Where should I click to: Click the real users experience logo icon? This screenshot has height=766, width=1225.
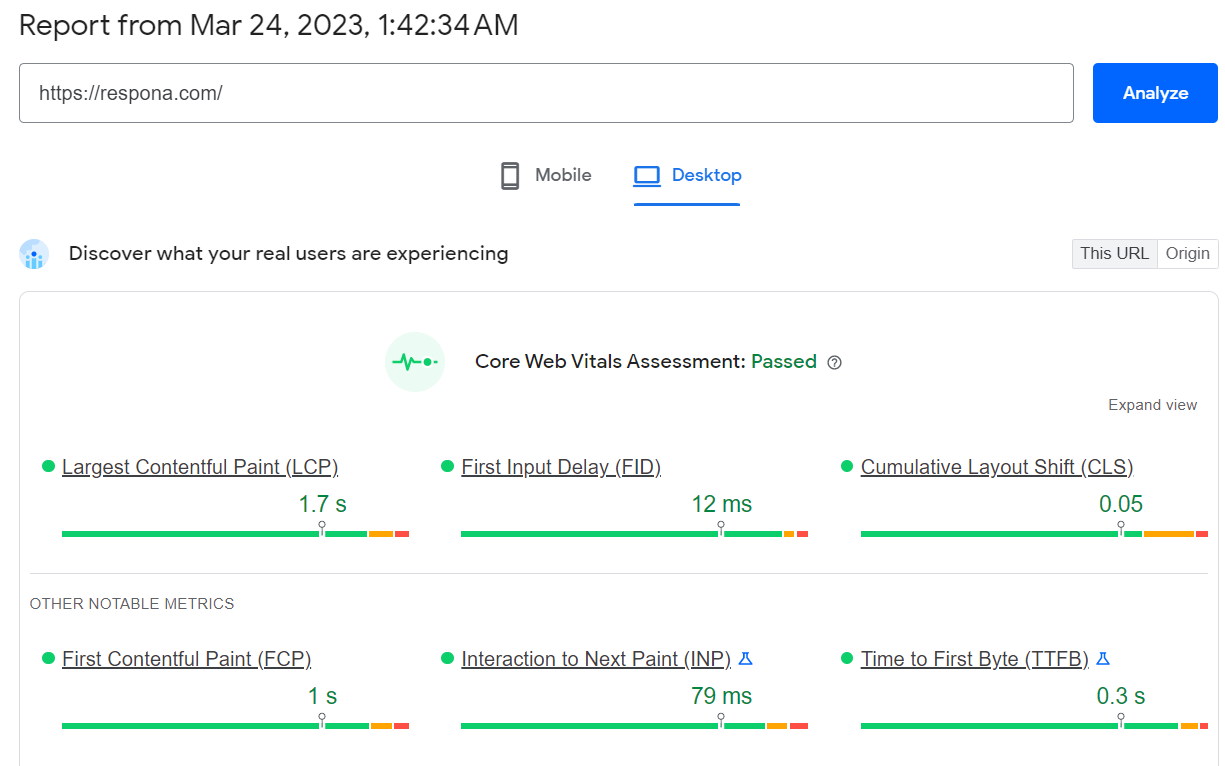click(34, 254)
